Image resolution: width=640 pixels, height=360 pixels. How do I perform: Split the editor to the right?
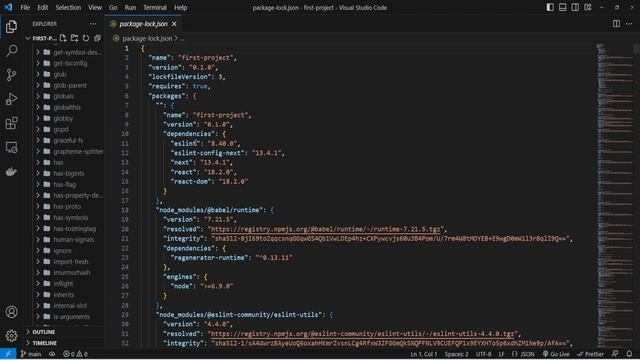616,24
